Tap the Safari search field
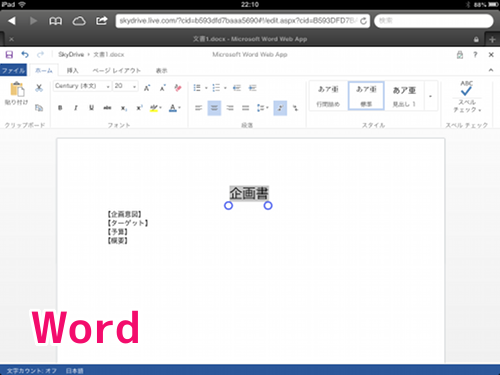This screenshot has width=500, height=375. 433,21
